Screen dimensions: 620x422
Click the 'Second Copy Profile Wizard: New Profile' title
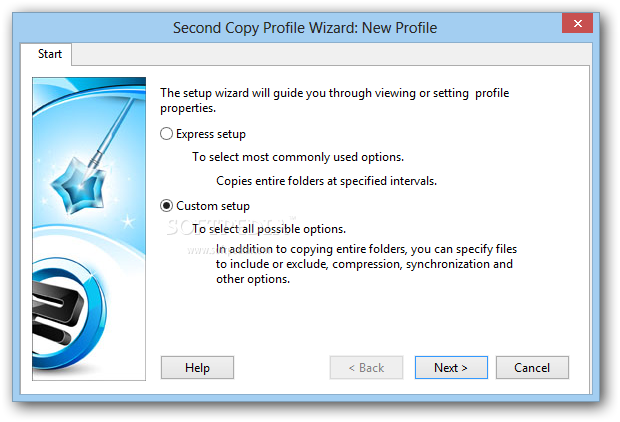tap(305, 28)
